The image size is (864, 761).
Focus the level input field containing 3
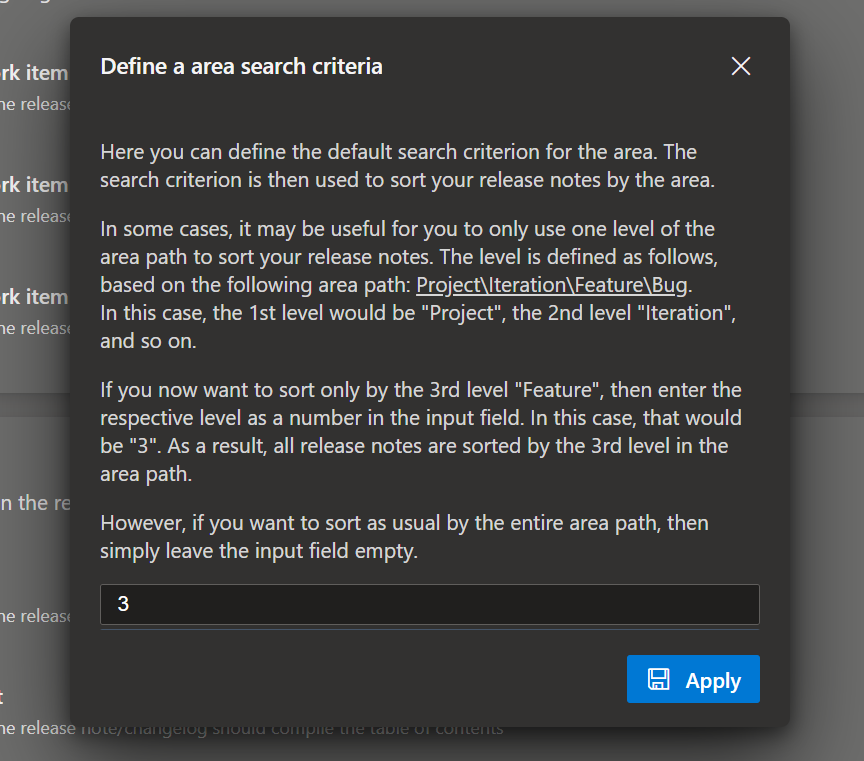pos(429,604)
